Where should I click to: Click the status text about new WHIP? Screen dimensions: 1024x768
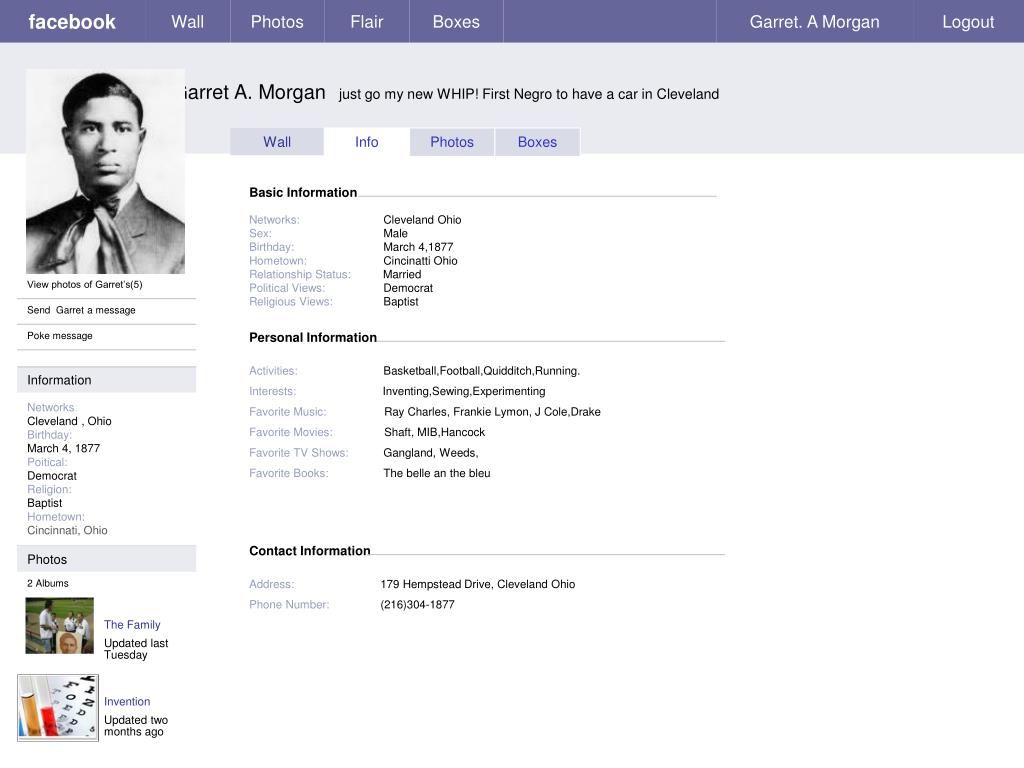(528, 94)
